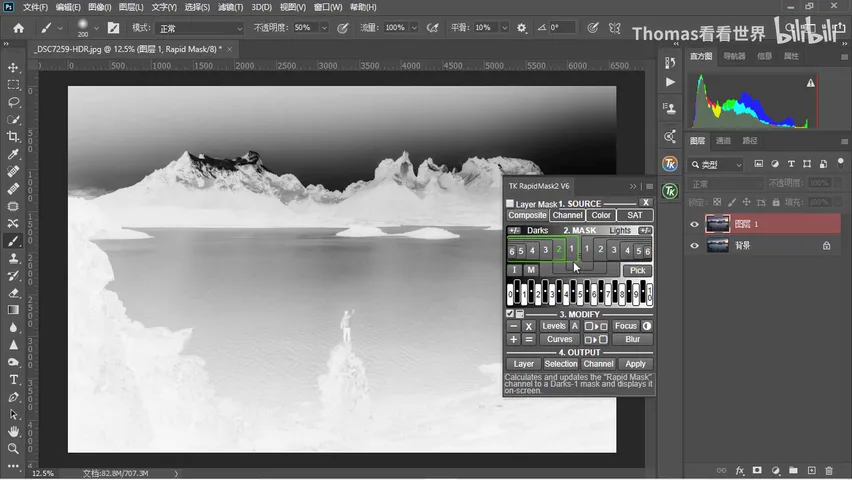Click the Actions play panel icon
Screen dimensions: 852x480
click(670, 82)
